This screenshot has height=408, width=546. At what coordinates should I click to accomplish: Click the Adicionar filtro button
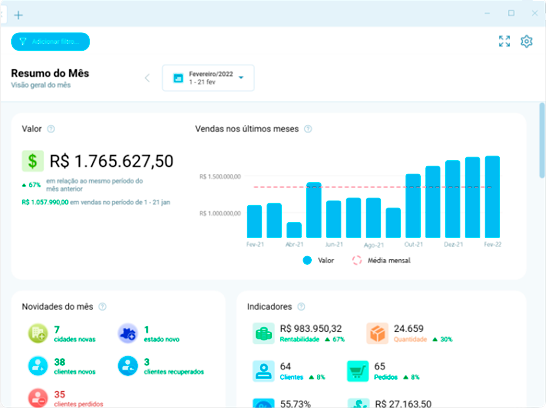tap(50, 42)
